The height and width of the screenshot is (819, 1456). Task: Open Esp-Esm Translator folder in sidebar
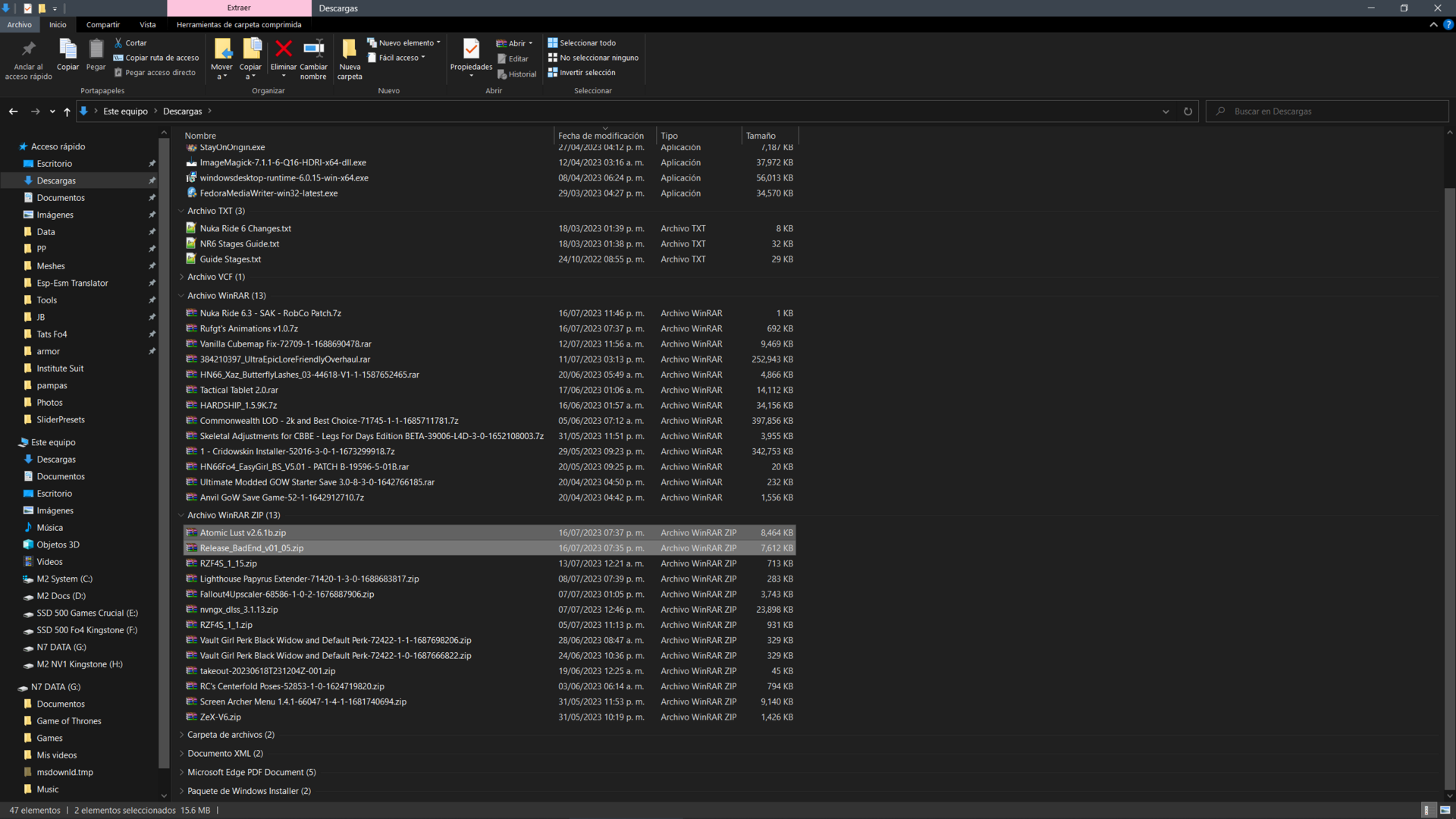(x=72, y=283)
